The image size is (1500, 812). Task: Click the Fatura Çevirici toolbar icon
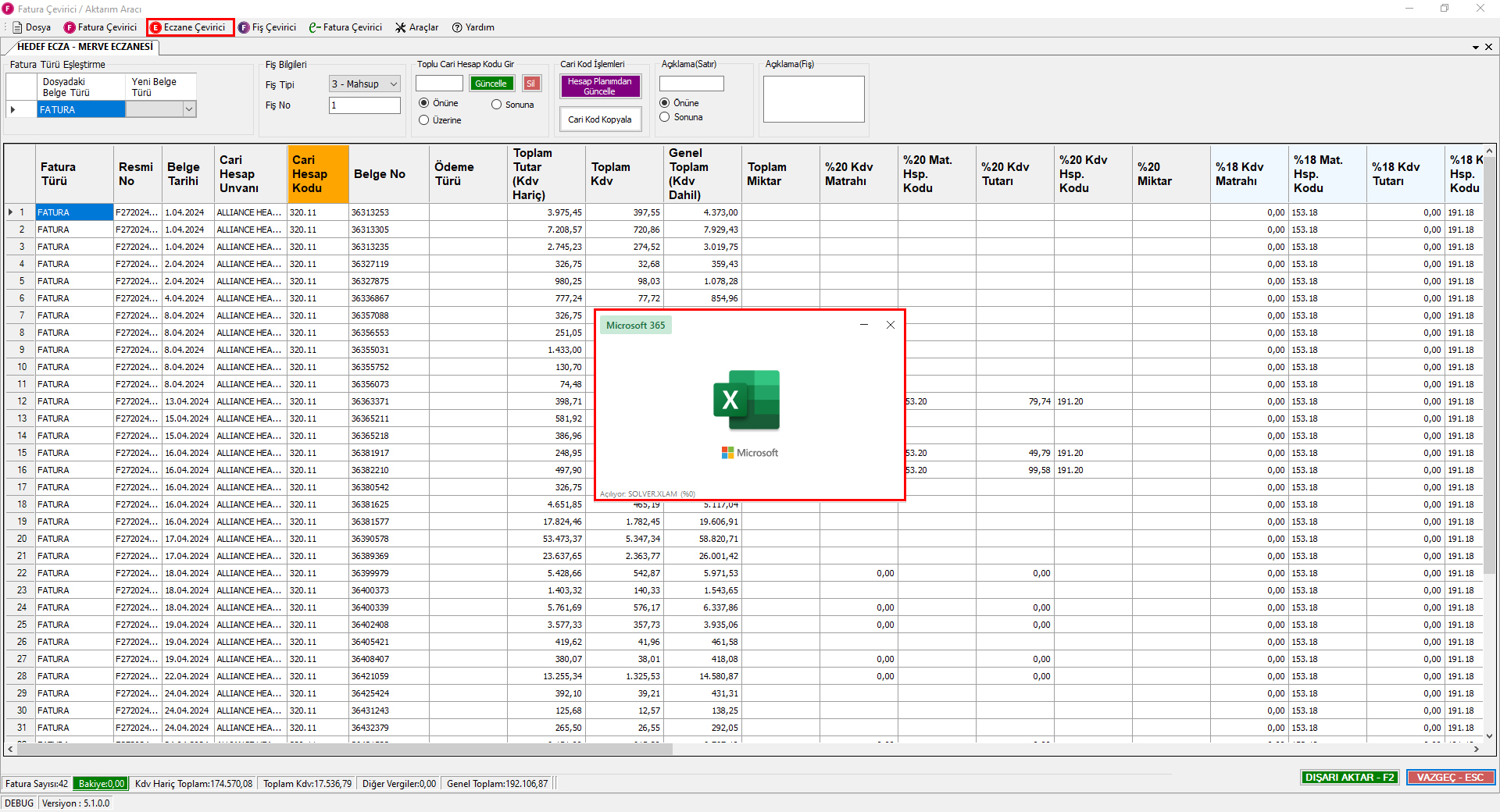click(70, 27)
